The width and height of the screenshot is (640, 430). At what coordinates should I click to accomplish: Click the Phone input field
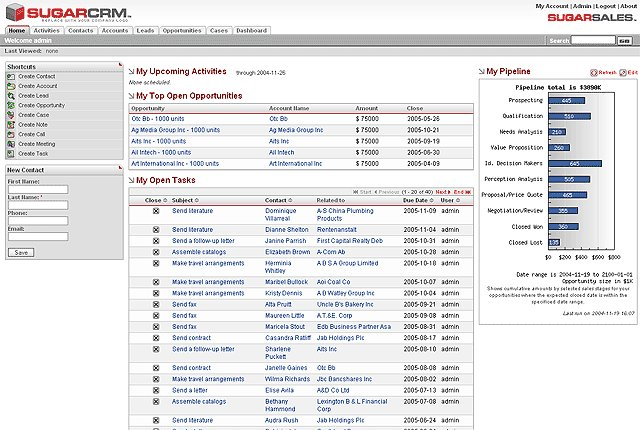pos(38,221)
